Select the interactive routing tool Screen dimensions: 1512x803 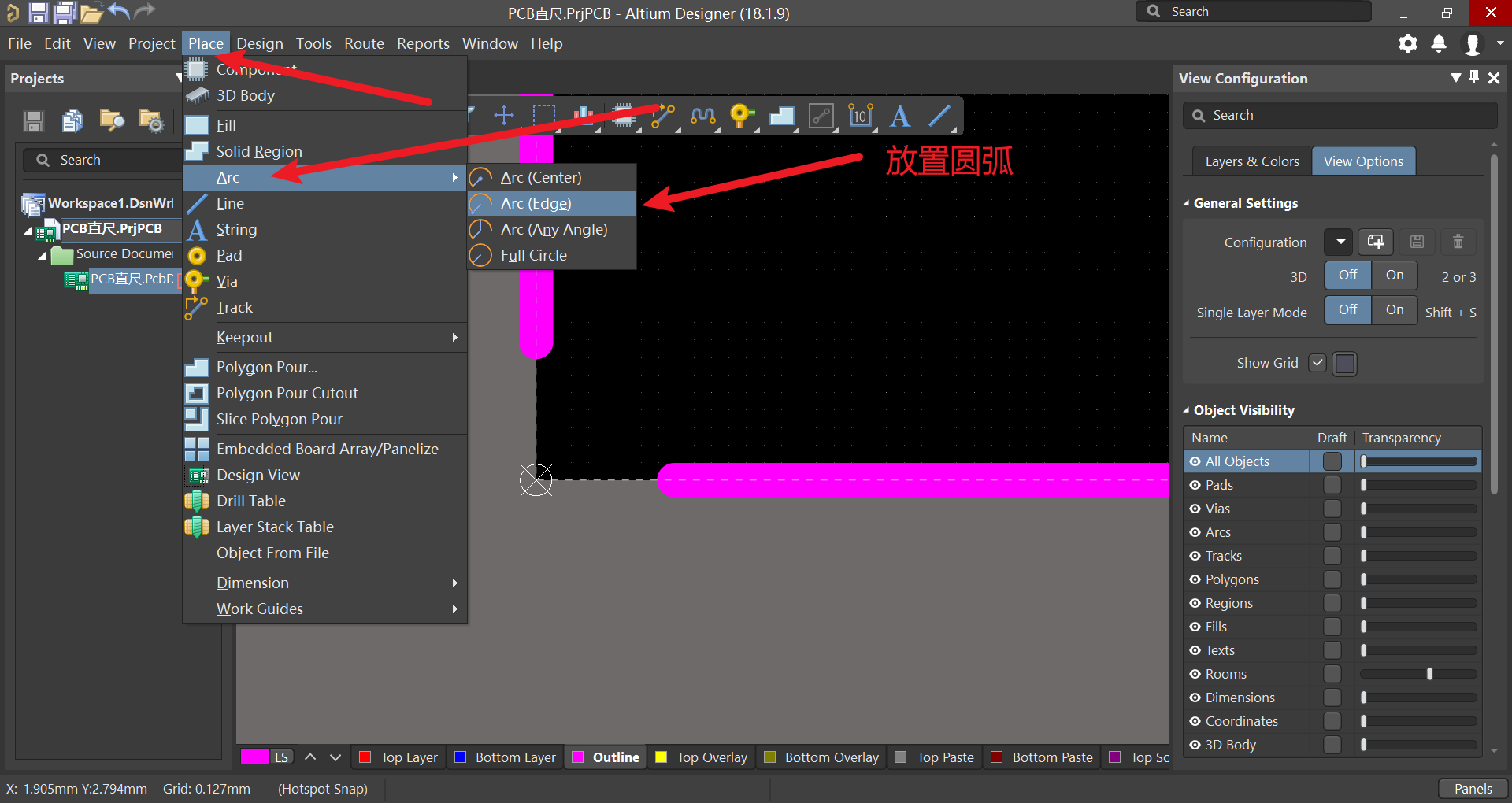[664, 116]
